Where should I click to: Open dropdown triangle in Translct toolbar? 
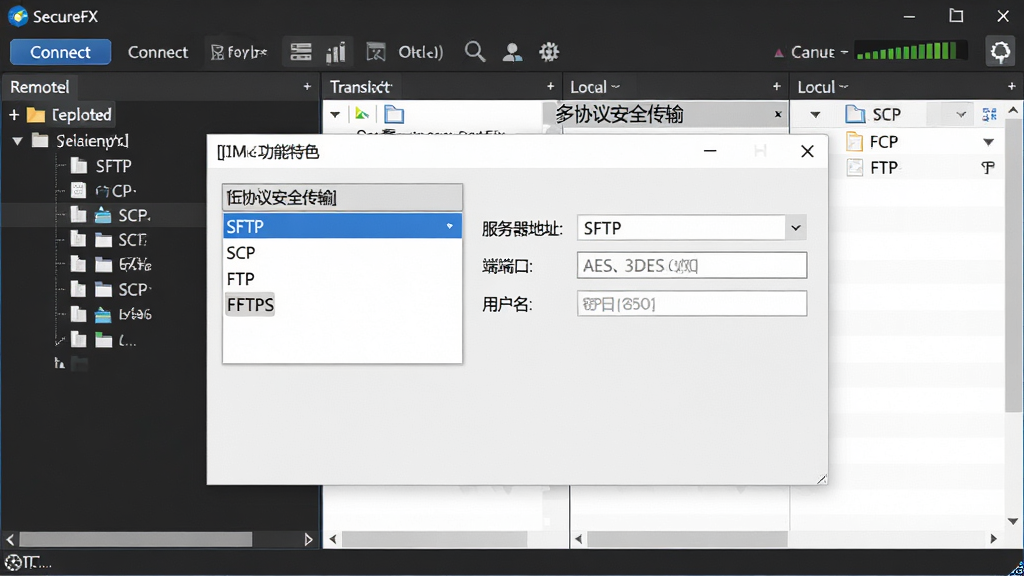pos(334,115)
